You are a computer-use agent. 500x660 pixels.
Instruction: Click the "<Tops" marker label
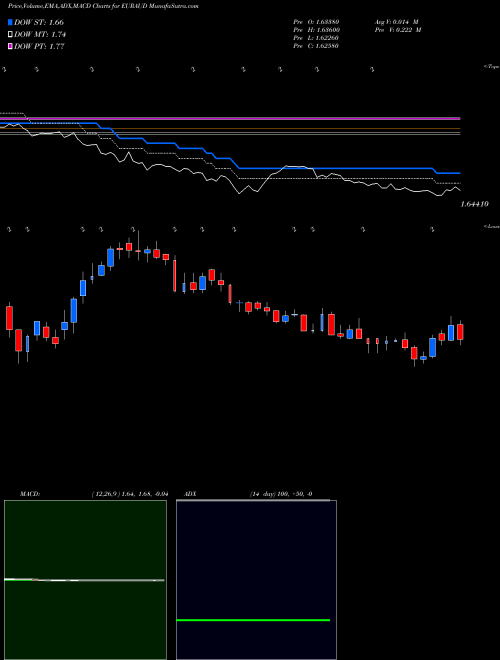(492, 67)
